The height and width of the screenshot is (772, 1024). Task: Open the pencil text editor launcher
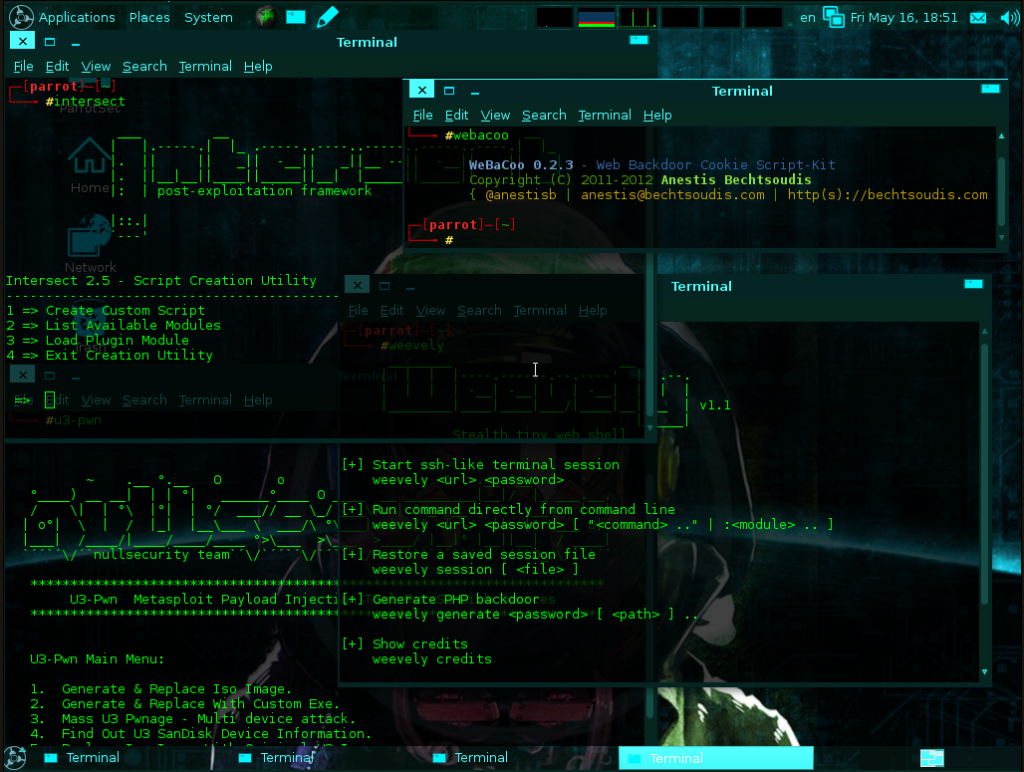point(327,17)
